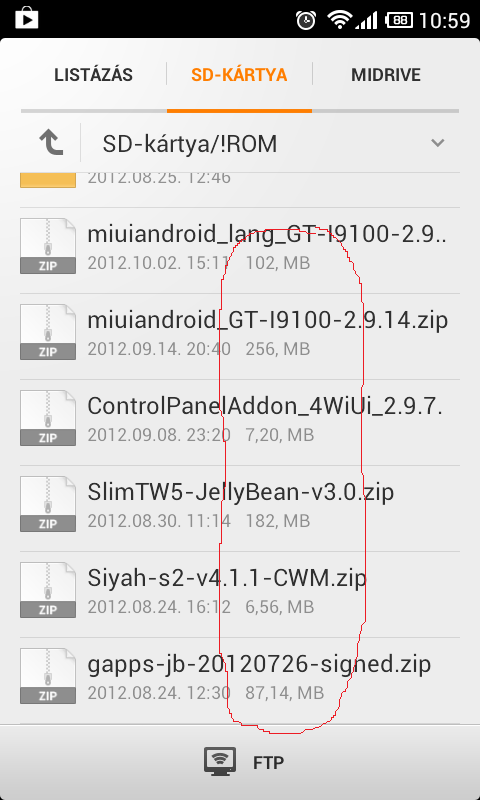Expand the path dropdown chevron
Screen dimensions: 480x800
tap(438, 143)
